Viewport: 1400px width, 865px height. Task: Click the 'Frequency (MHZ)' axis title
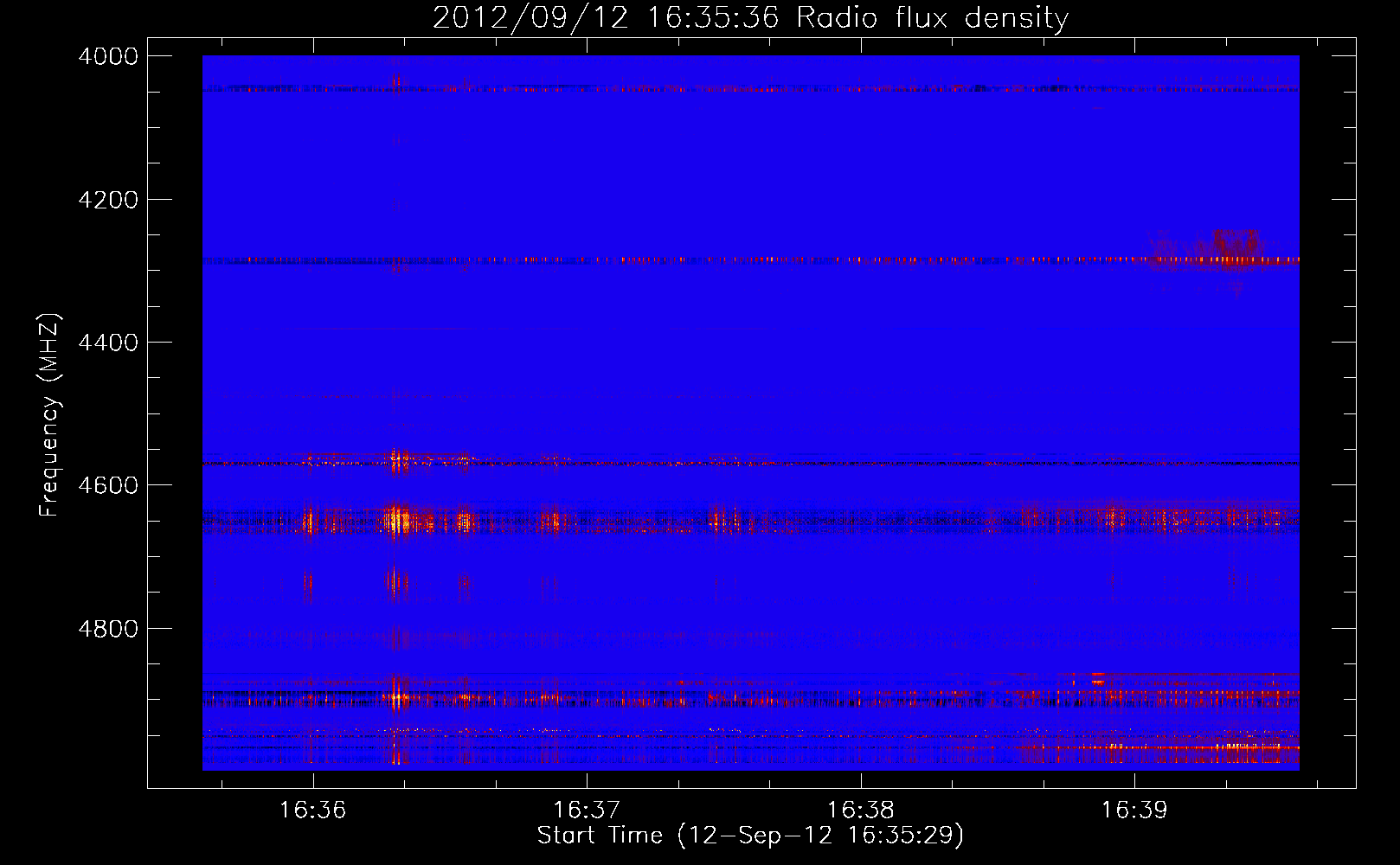[x=50, y=415]
